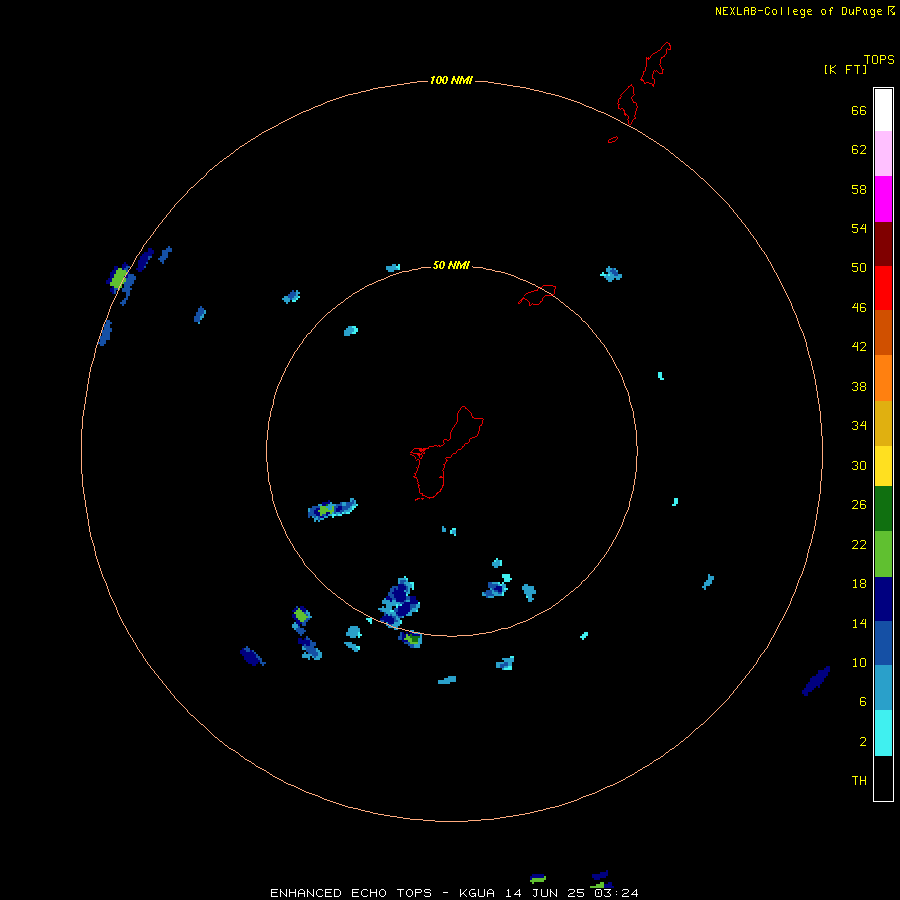This screenshot has width=900, height=900.
Task: Click the legend value "62"
Action: coord(859,150)
